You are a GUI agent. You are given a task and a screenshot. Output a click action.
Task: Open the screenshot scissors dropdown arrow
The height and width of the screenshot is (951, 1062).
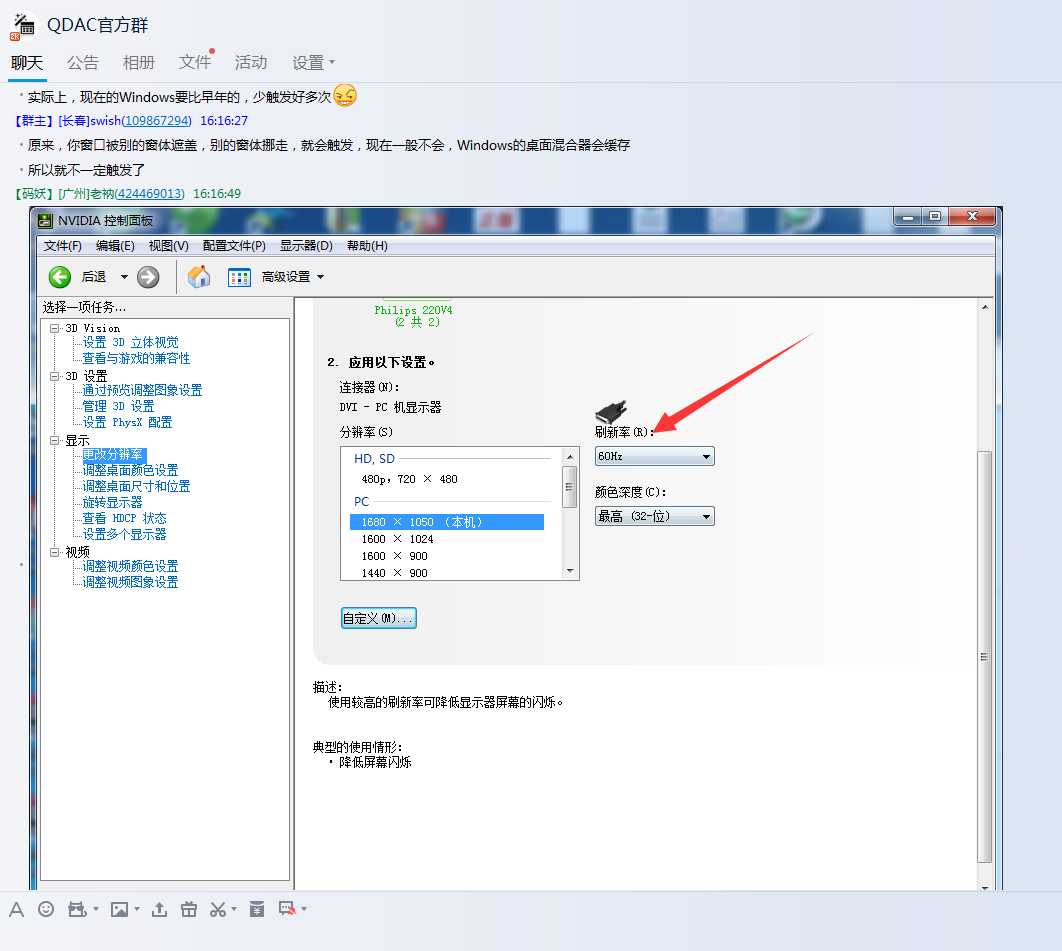tap(234, 909)
